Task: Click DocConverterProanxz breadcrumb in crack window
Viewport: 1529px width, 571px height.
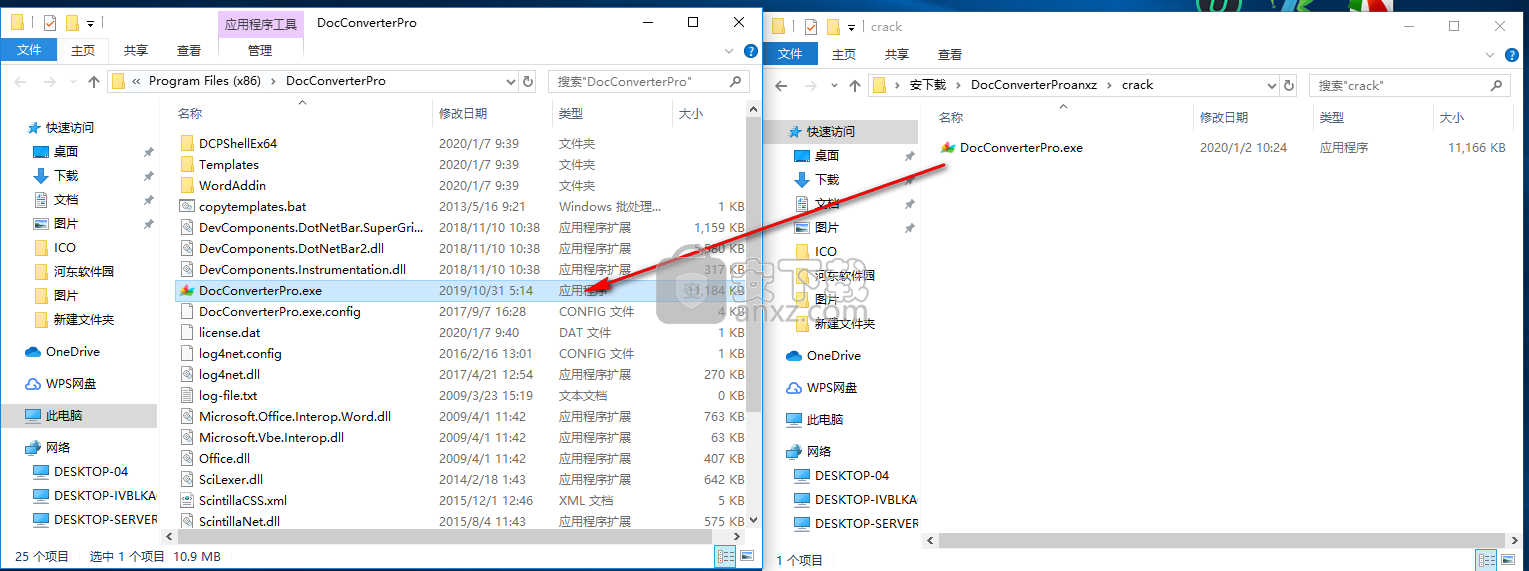Action: click(x=1034, y=85)
